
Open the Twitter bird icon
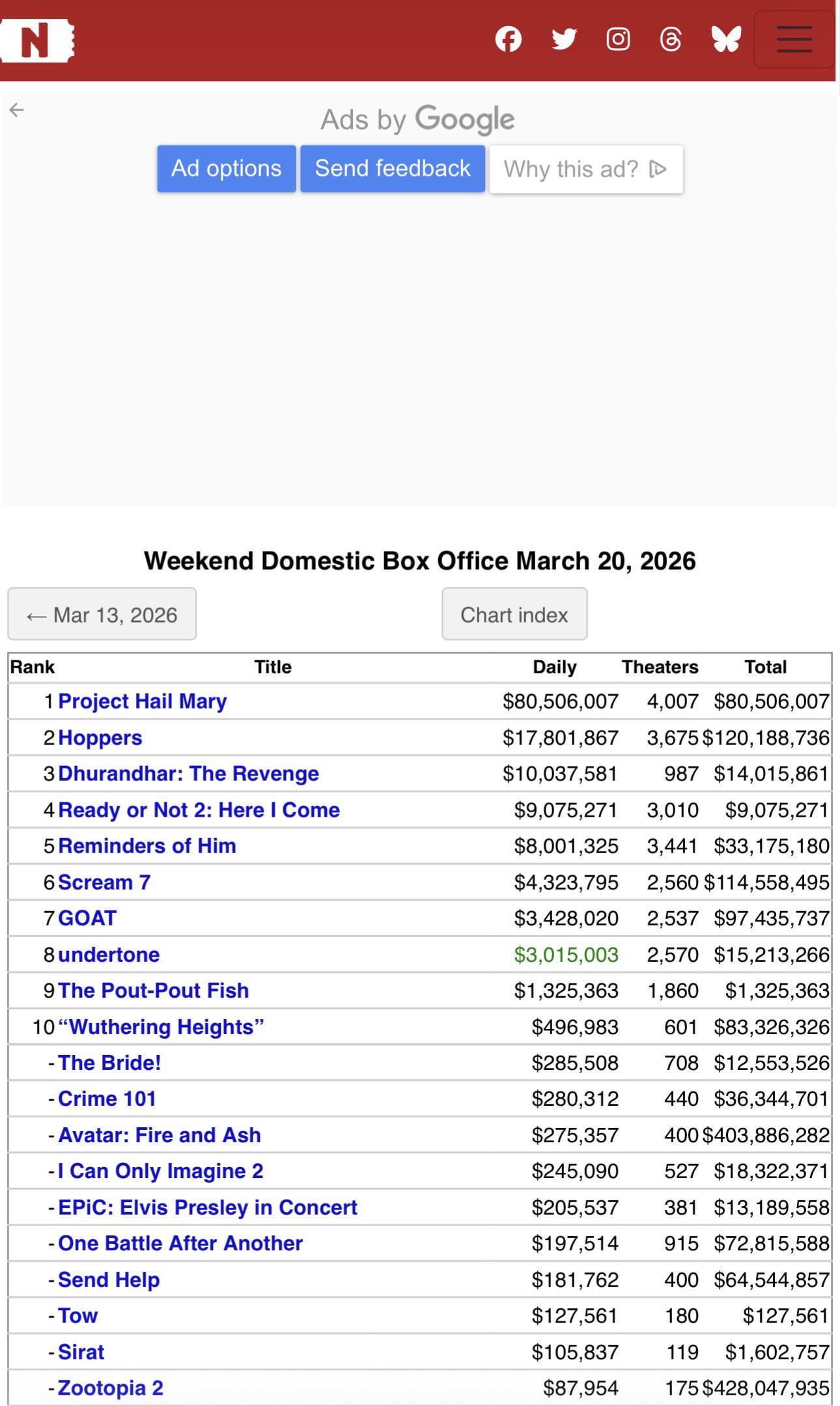(564, 40)
